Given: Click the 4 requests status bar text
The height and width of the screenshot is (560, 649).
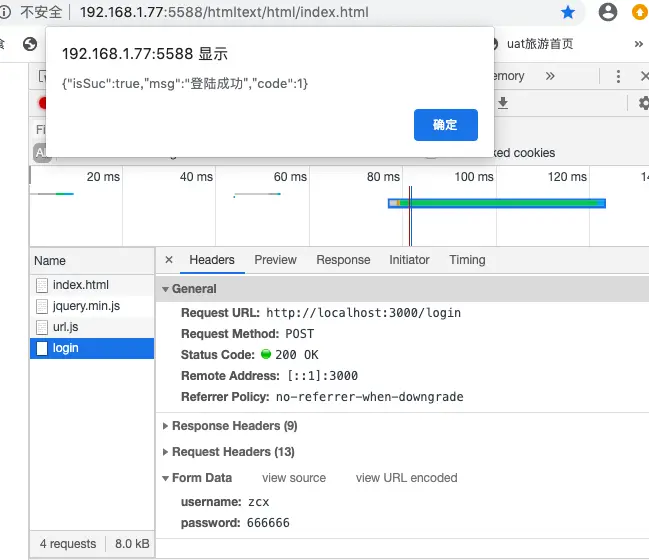Looking at the screenshot, I should (68, 544).
